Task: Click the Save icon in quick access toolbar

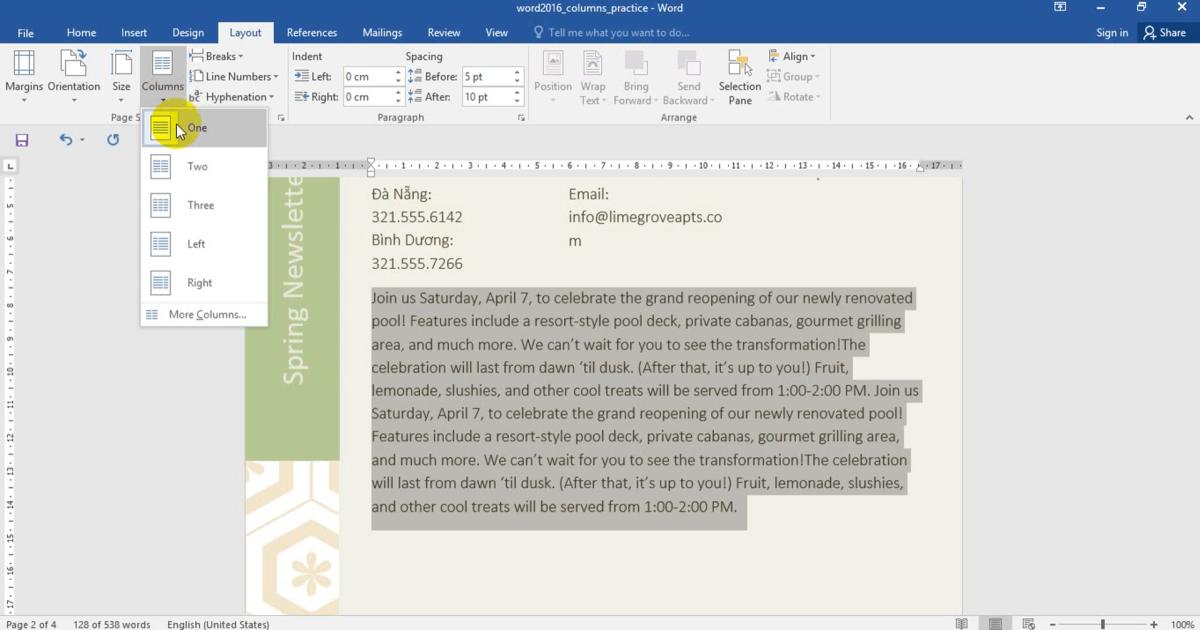Action: (x=22, y=140)
